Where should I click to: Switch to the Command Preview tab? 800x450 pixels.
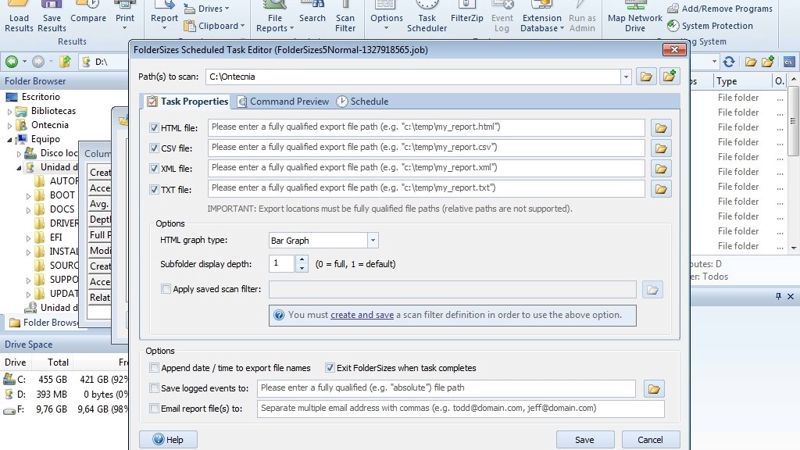(x=284, y=102)
